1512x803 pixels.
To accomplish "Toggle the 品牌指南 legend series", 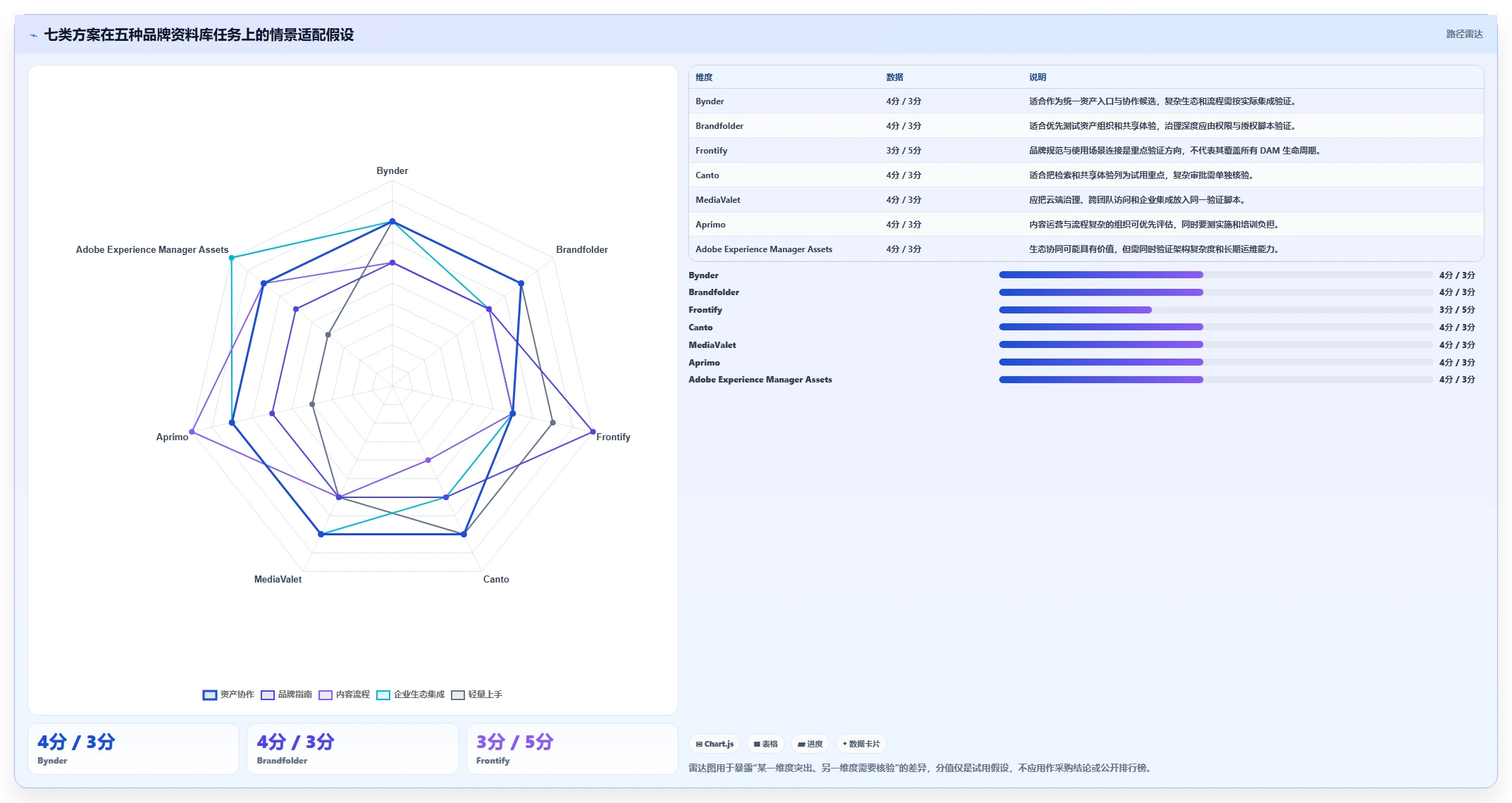I will pos(286,695).
